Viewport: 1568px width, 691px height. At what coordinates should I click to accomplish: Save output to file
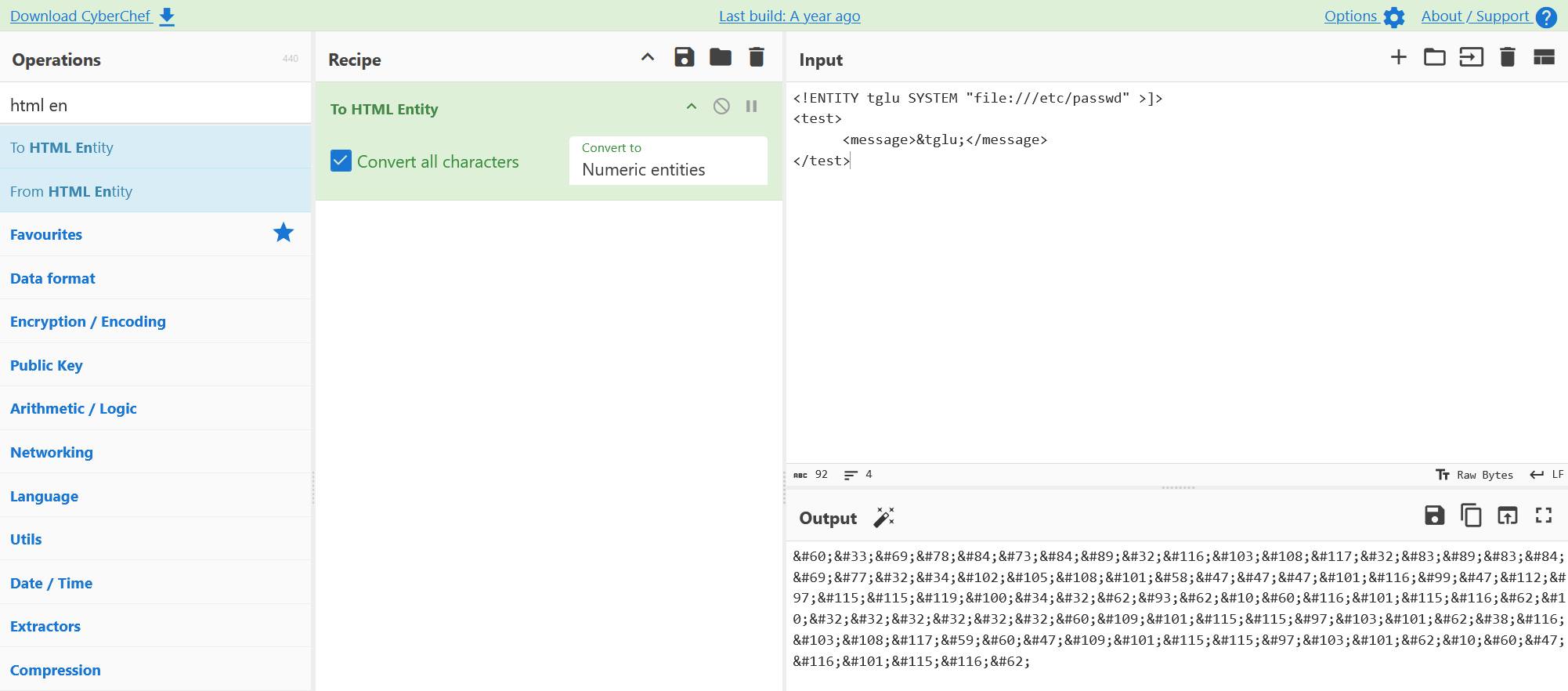[1435, 516]
